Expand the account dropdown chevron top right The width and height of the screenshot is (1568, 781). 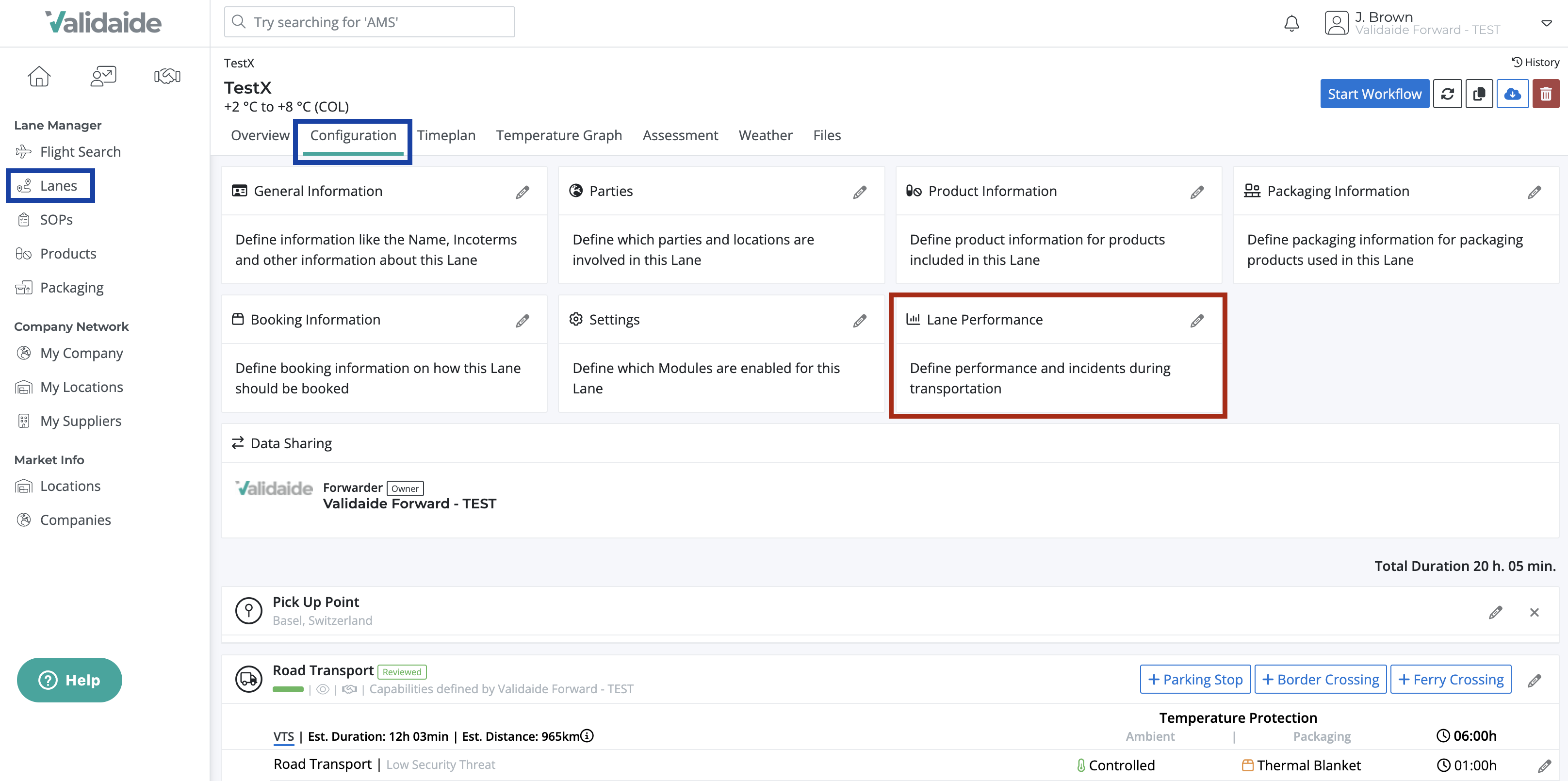click(x=1547, y=23)
